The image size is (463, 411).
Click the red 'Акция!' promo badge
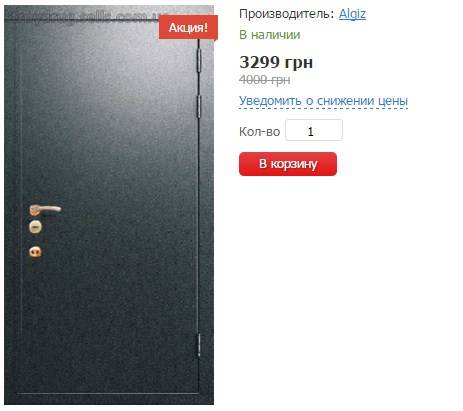[188, 27]
